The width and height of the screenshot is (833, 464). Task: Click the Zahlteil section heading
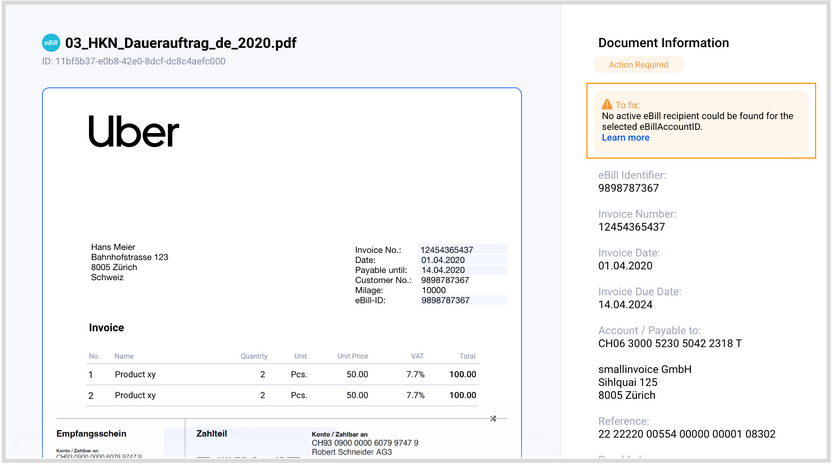211,434
